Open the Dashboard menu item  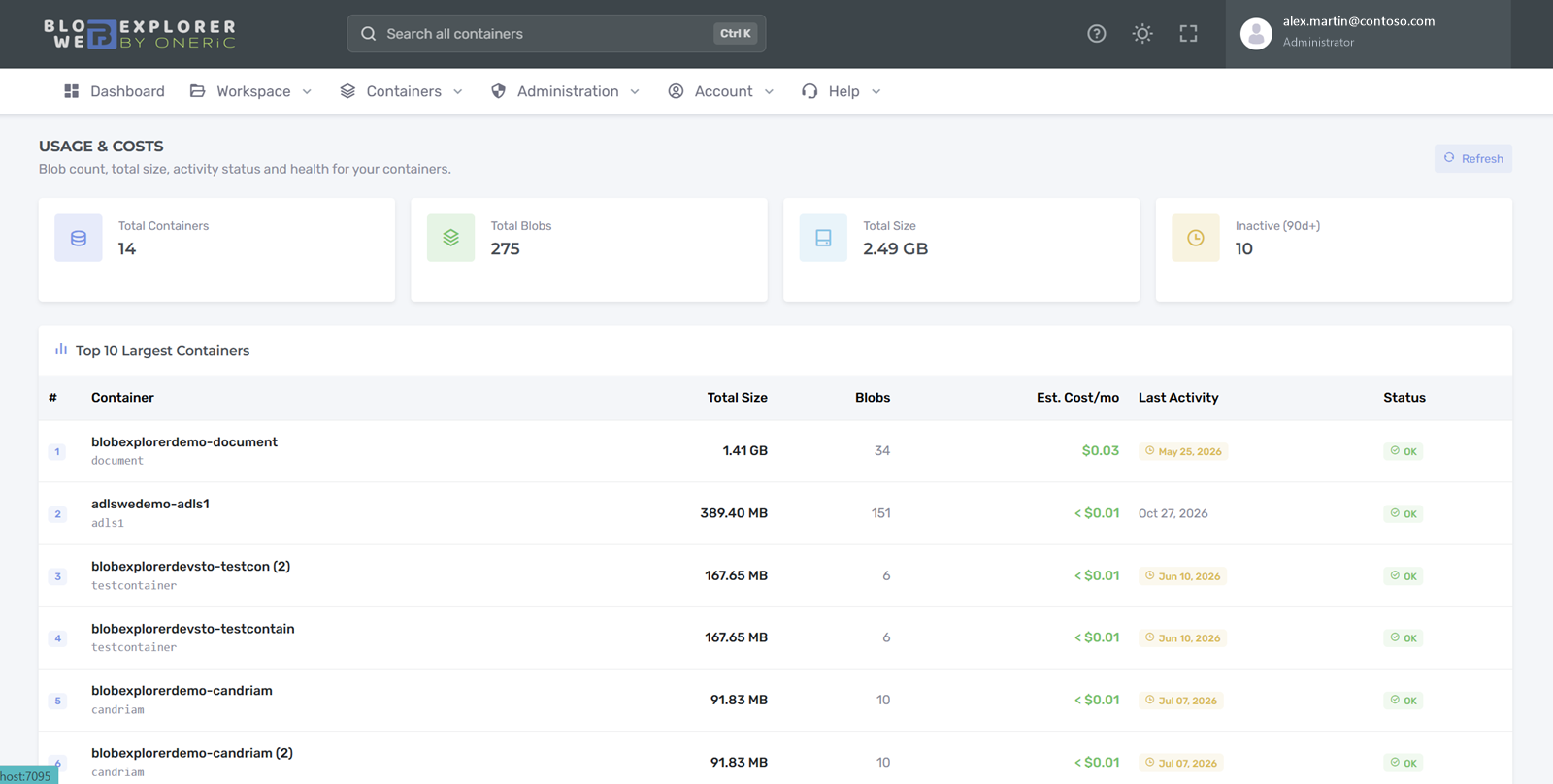[114, 91]
